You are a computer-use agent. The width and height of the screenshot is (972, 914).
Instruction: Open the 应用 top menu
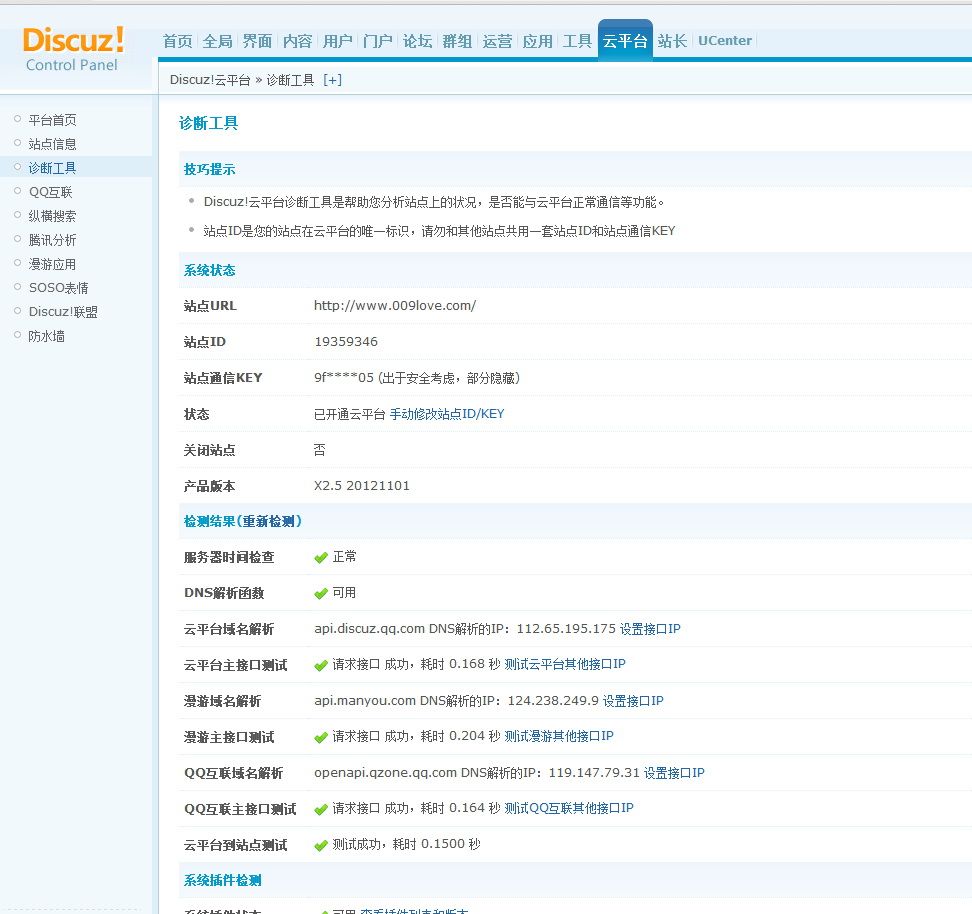(x=537, y=42)
